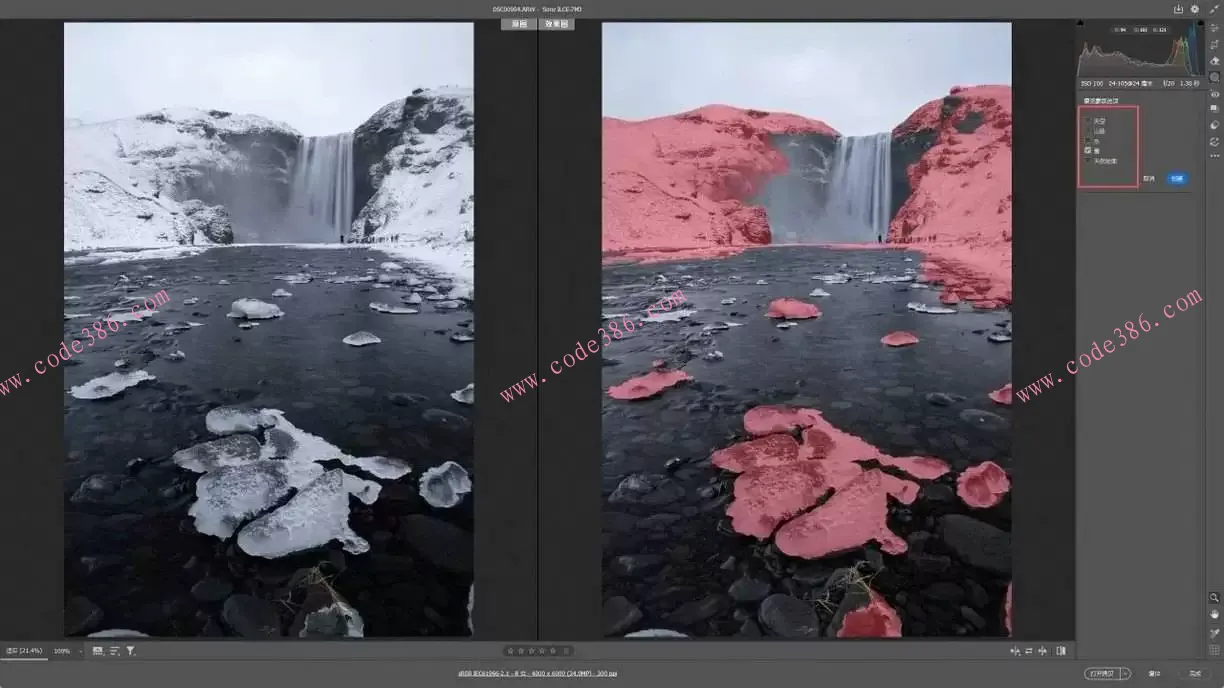Enable the 天然地面 (Natural ground) checkbox

coord(1088,161)
